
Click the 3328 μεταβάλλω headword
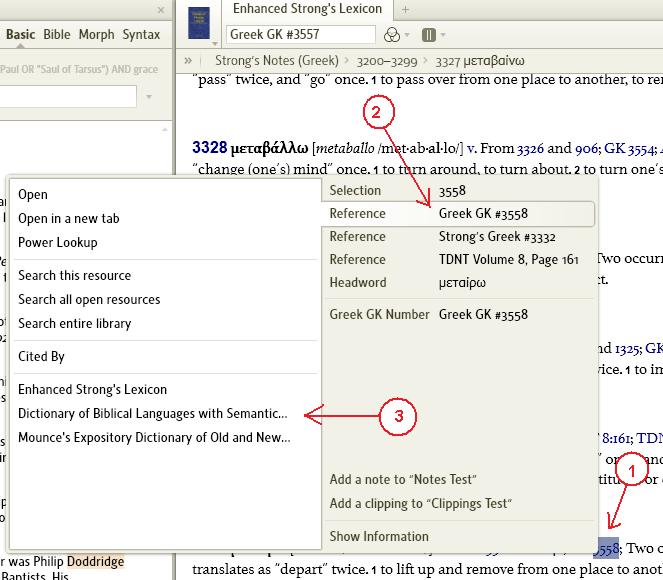[x=250, y=148]
